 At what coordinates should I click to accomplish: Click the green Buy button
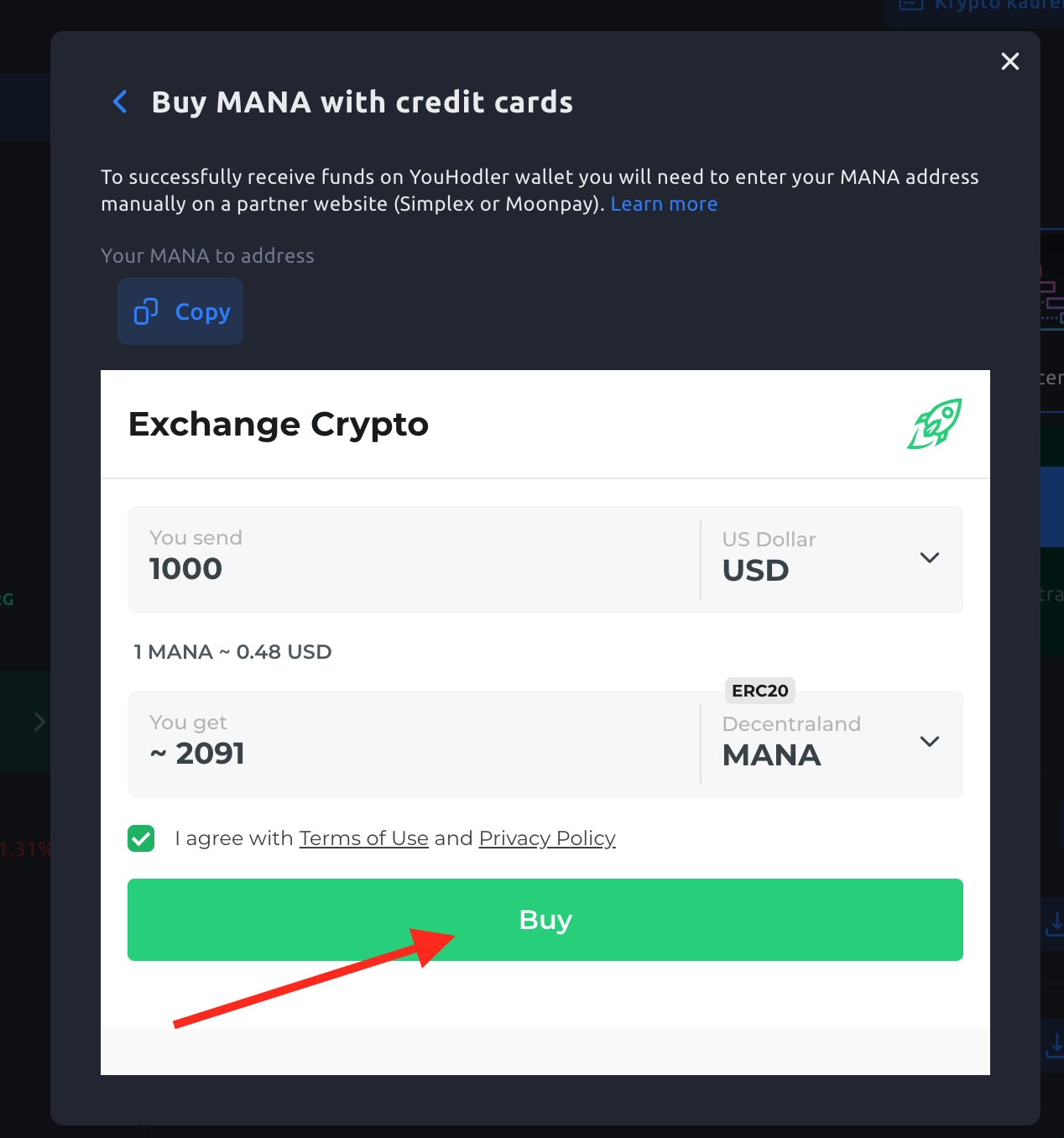click(545, 920)
